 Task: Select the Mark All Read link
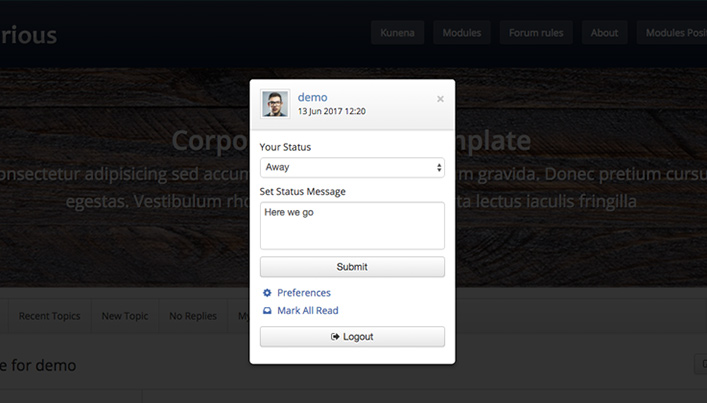tap(308, 311)
